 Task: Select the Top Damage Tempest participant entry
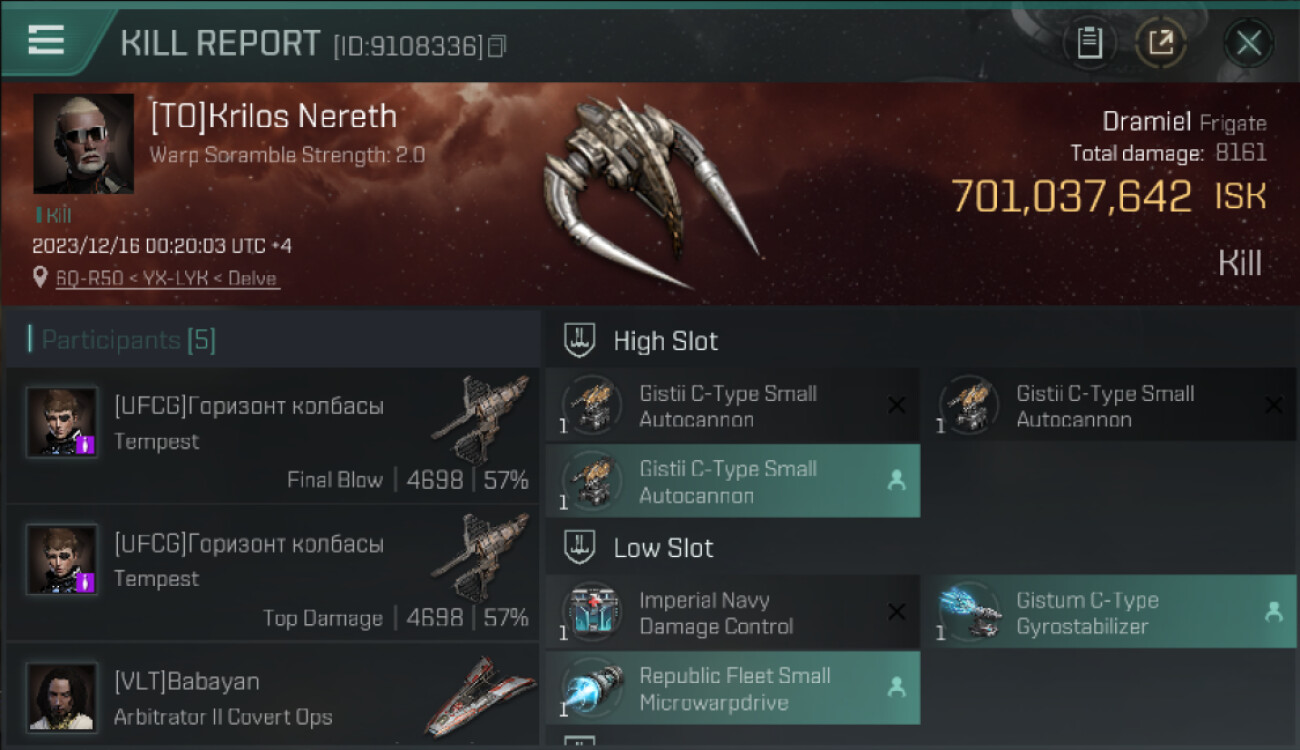click(x=272, y=573)
